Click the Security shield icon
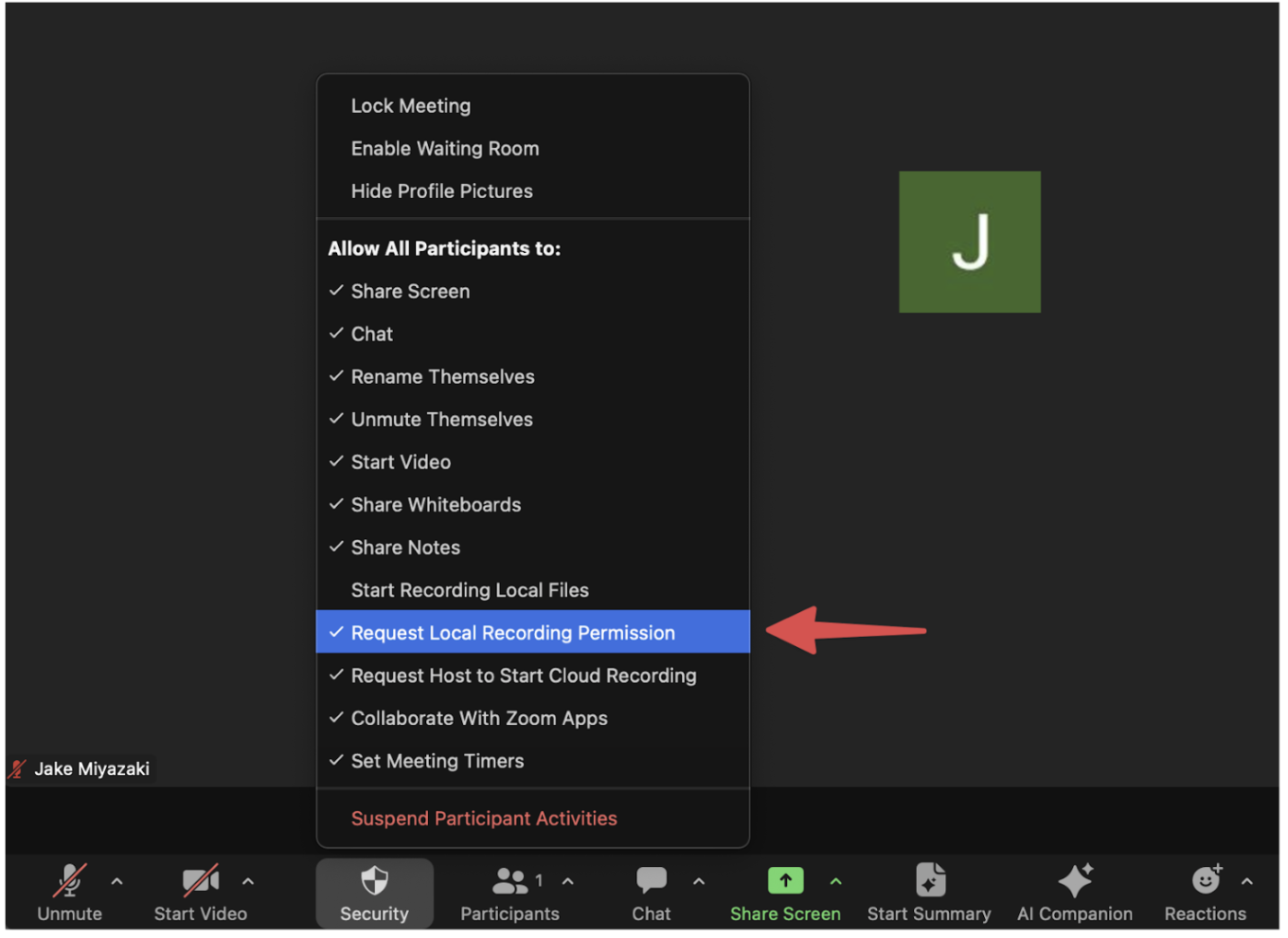This screenshot has width=1288, height=938. [374, 881]
